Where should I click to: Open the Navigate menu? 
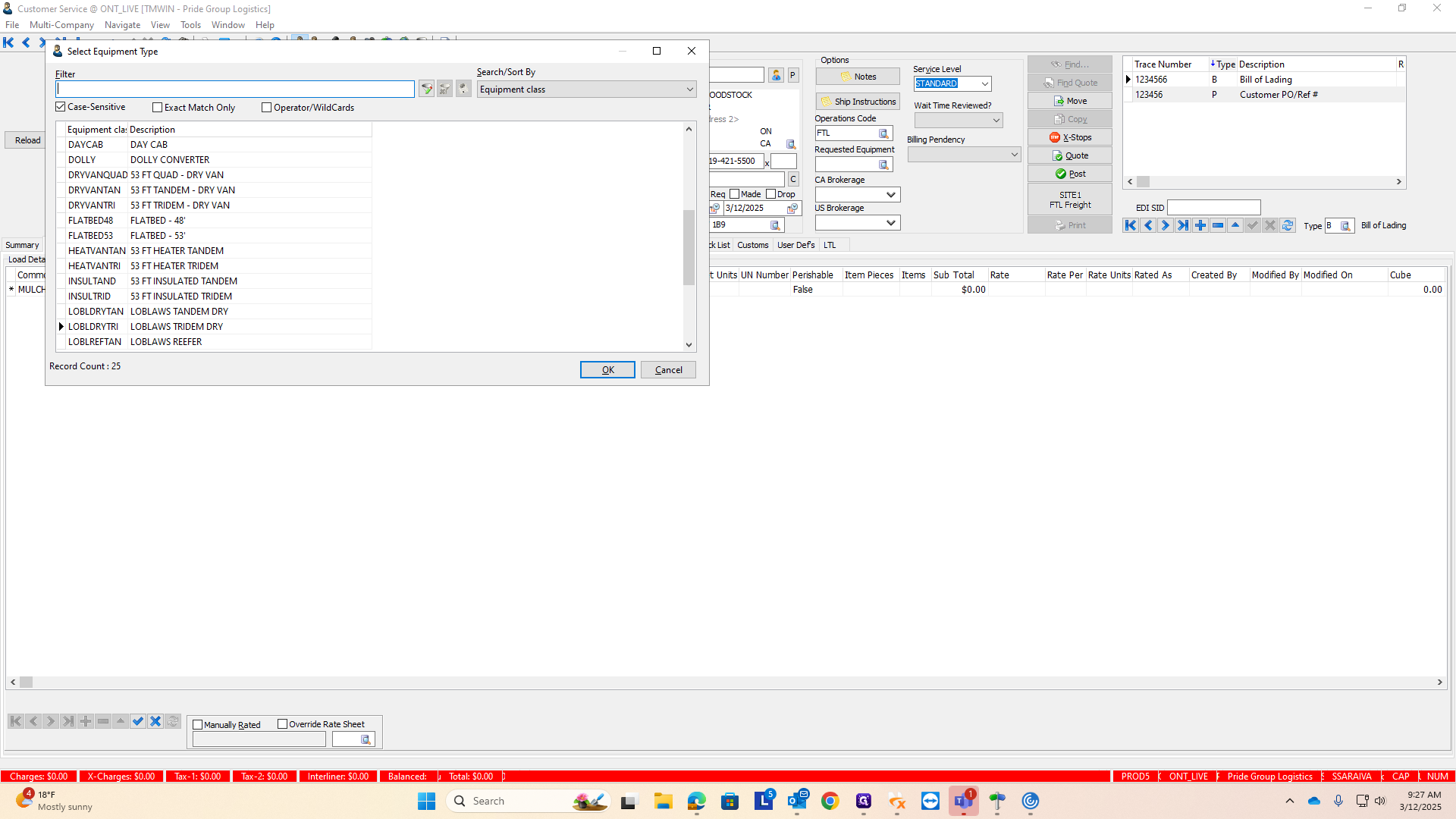tap(122, 25)
